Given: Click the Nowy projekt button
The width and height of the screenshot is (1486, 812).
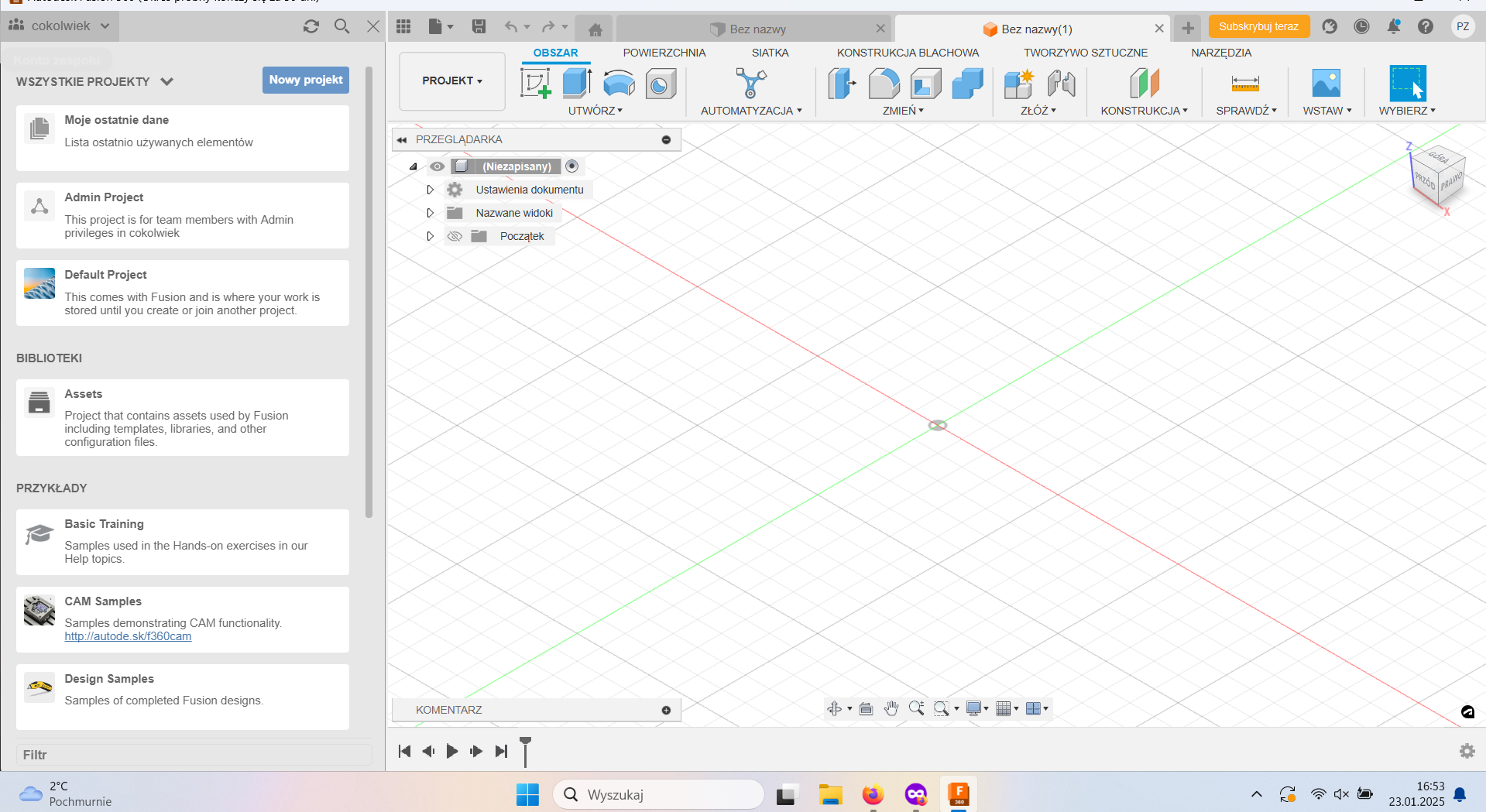Looking at the screenshot, I should pos(306,80).
